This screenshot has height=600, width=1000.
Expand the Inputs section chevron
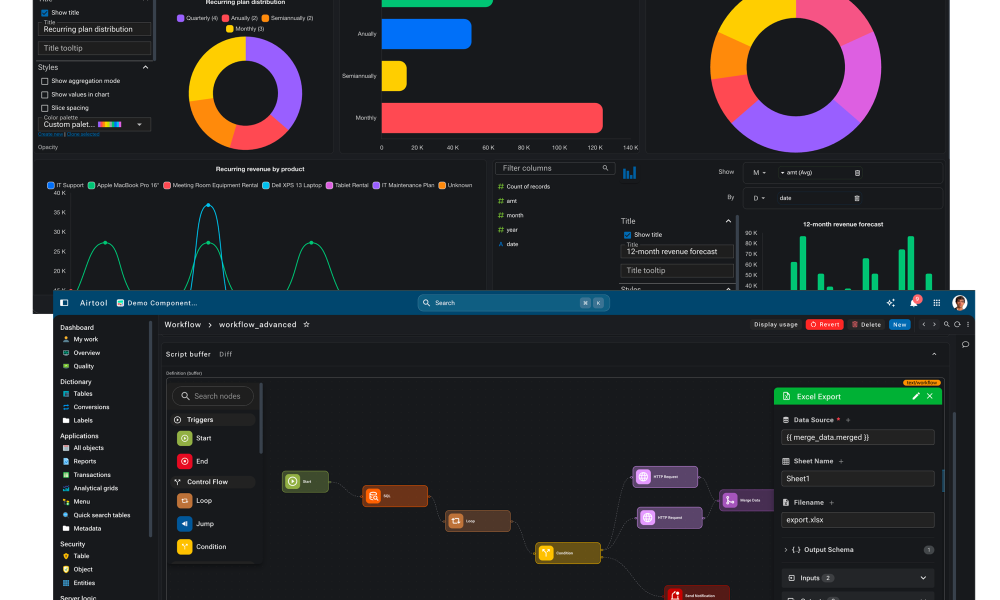click(923, 578)
